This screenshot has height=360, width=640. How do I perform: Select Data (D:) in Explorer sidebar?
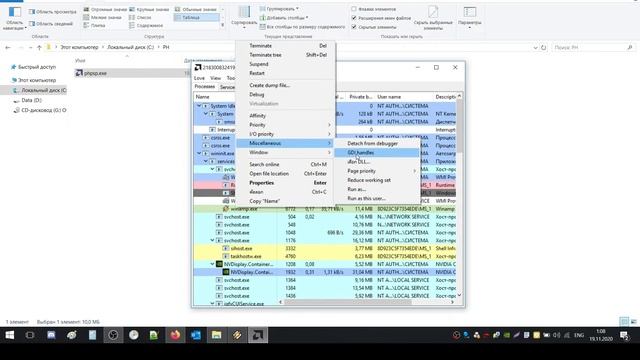pyautogui.click(x=31, y=100)
